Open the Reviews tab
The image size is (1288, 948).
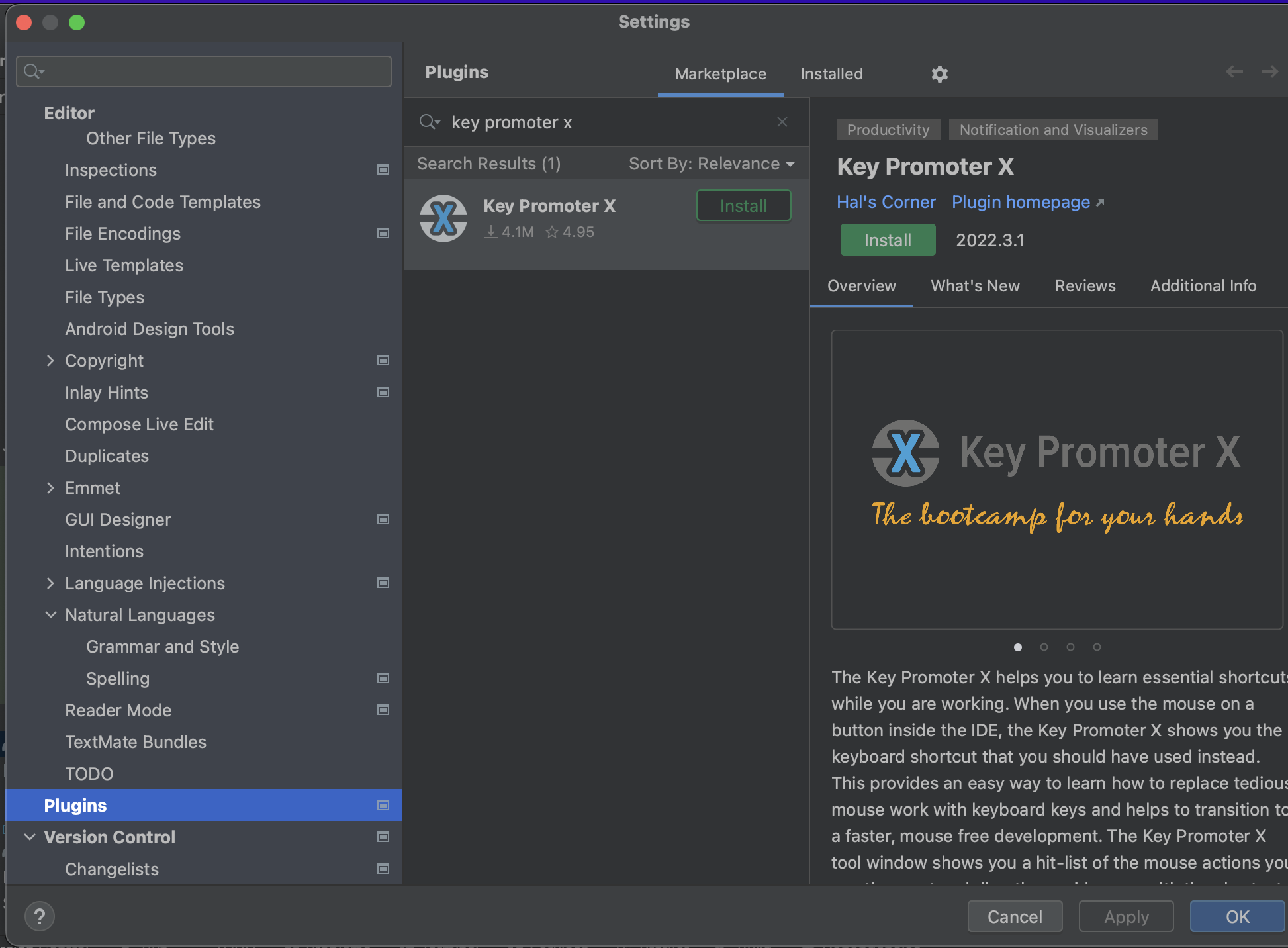[1085, 286]
